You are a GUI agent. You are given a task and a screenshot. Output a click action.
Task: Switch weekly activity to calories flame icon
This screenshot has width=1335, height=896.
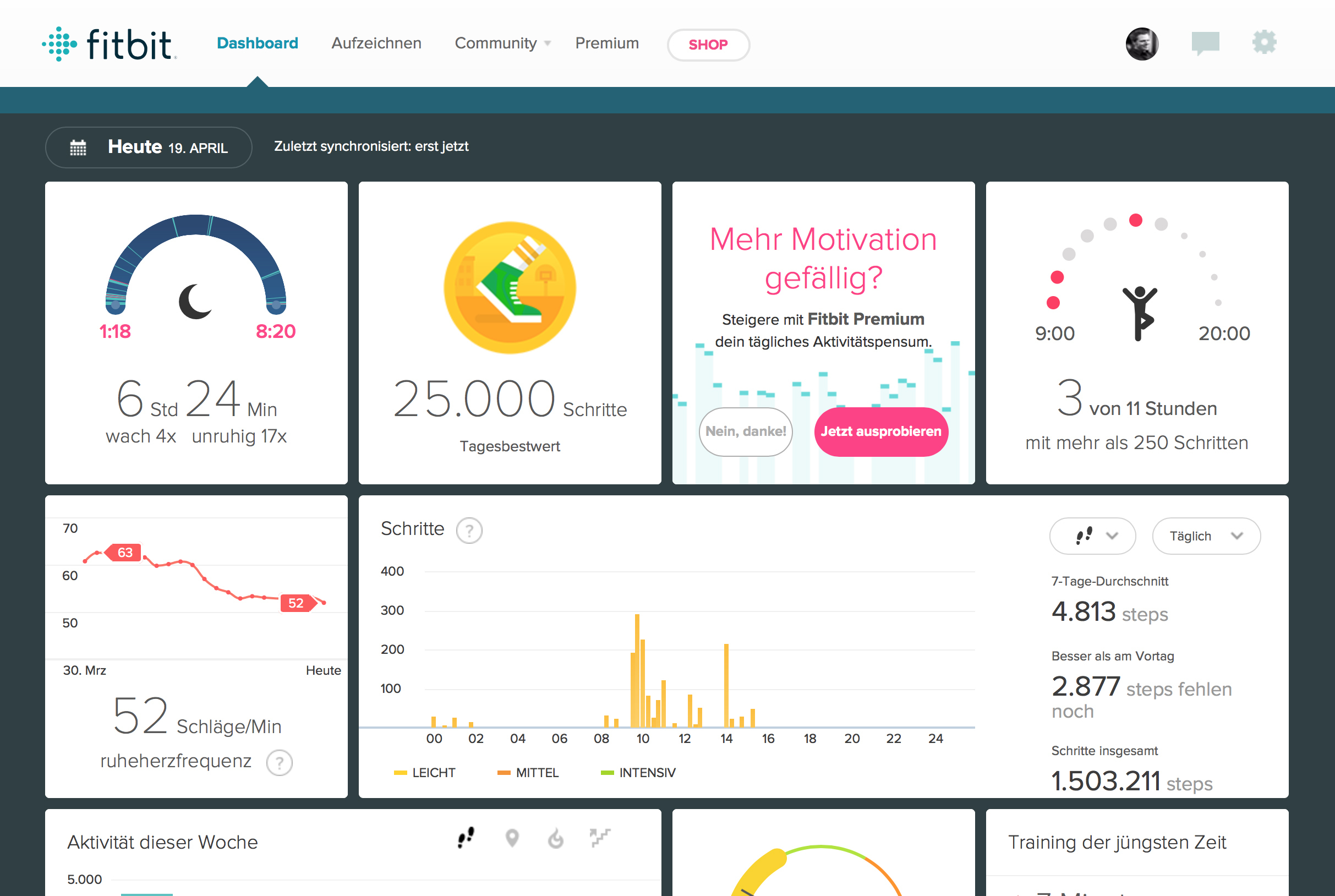(x=556, y=838)
